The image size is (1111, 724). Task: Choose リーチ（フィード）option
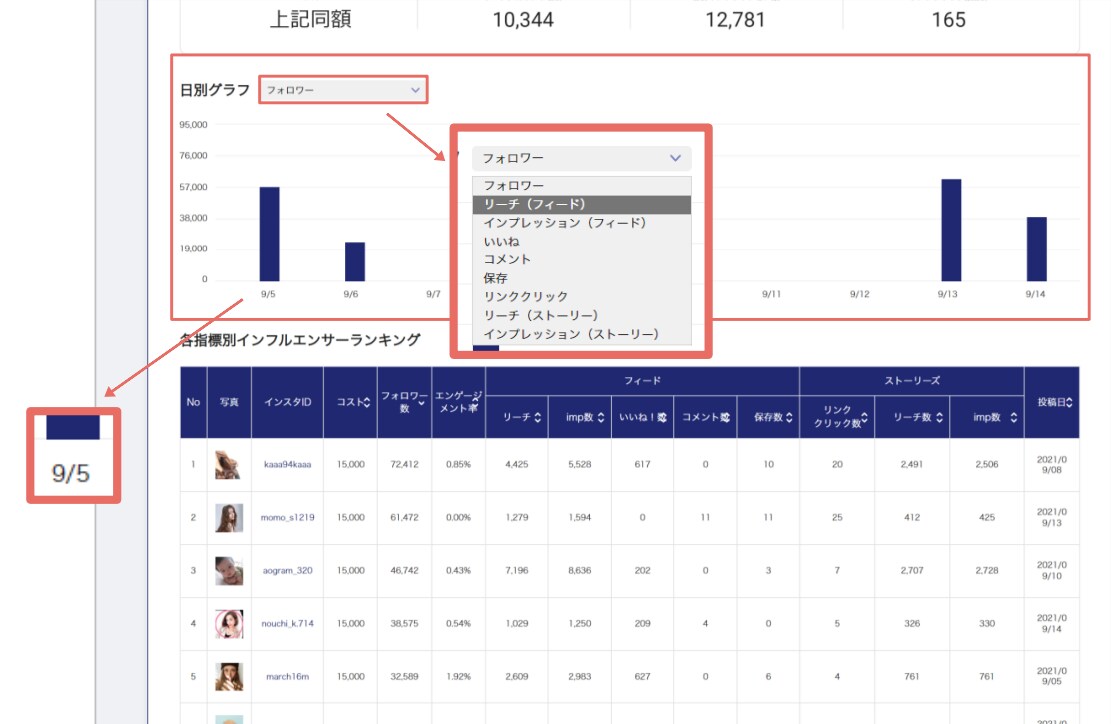click(x=582, y=204)
